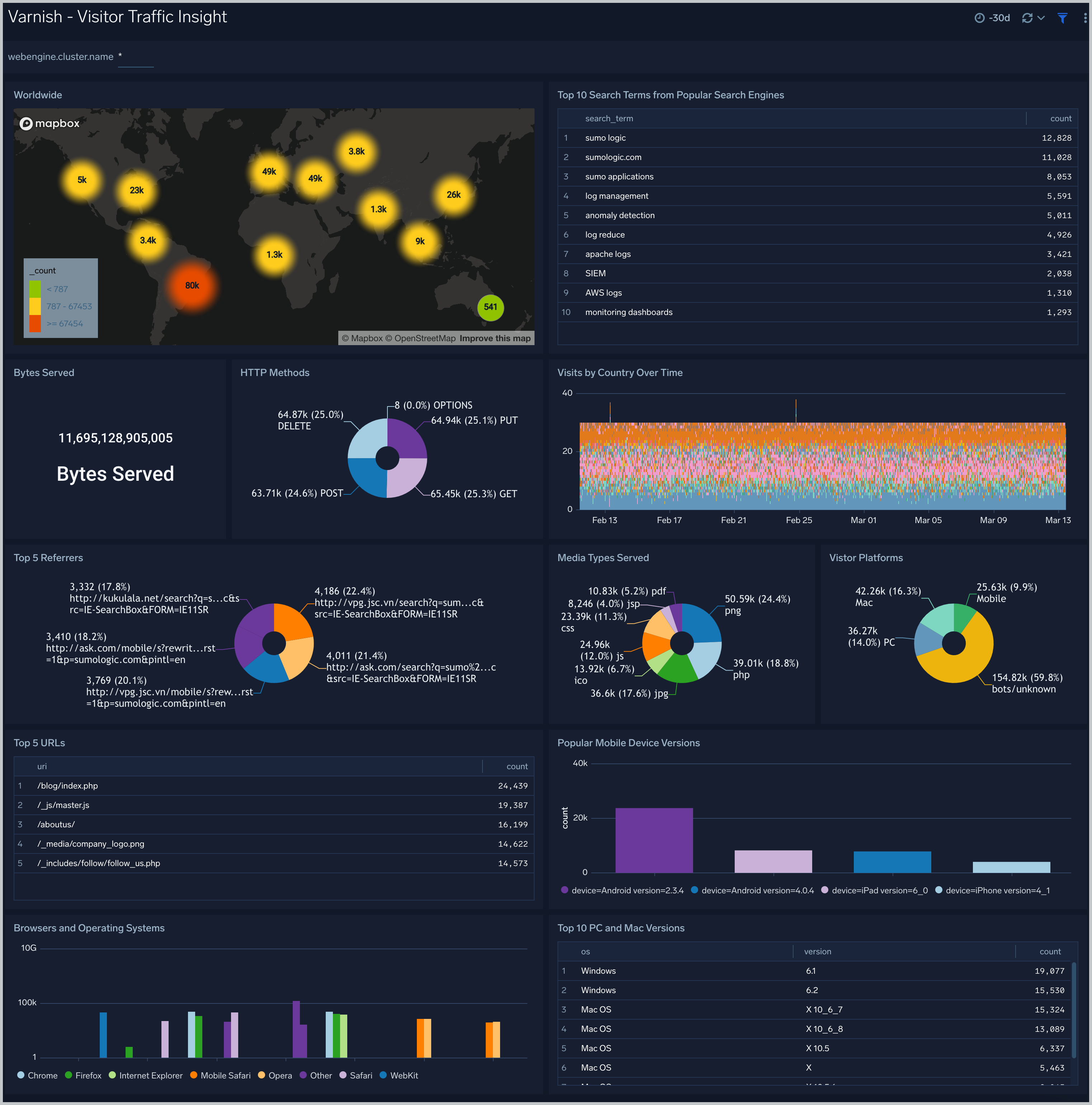Toggle the Internet Explorer legend series
Screen dimensions: 1092x1105
146,1076
